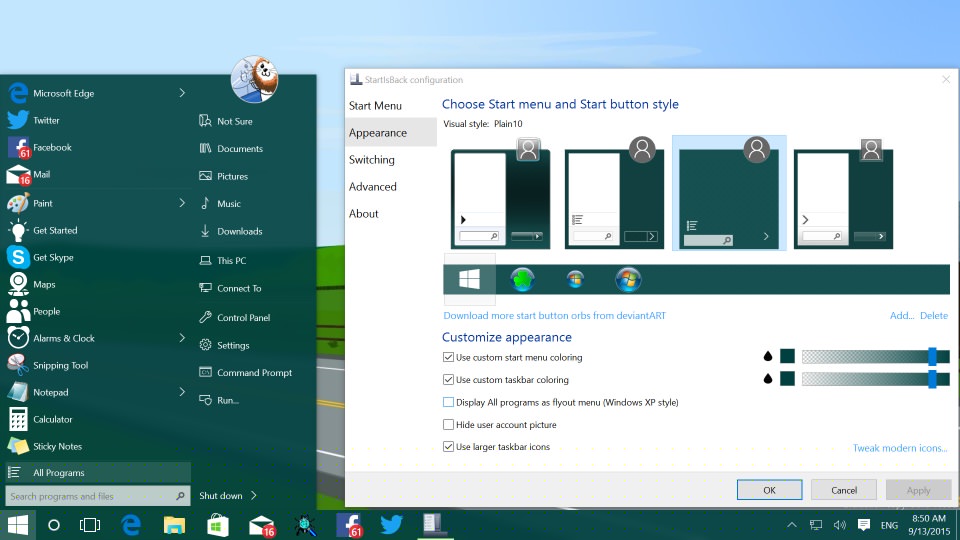The width and height of the screenshot is (960, 540).
Task: Pick the Windows 7 style start orb
Action: [x=628, y=280]
